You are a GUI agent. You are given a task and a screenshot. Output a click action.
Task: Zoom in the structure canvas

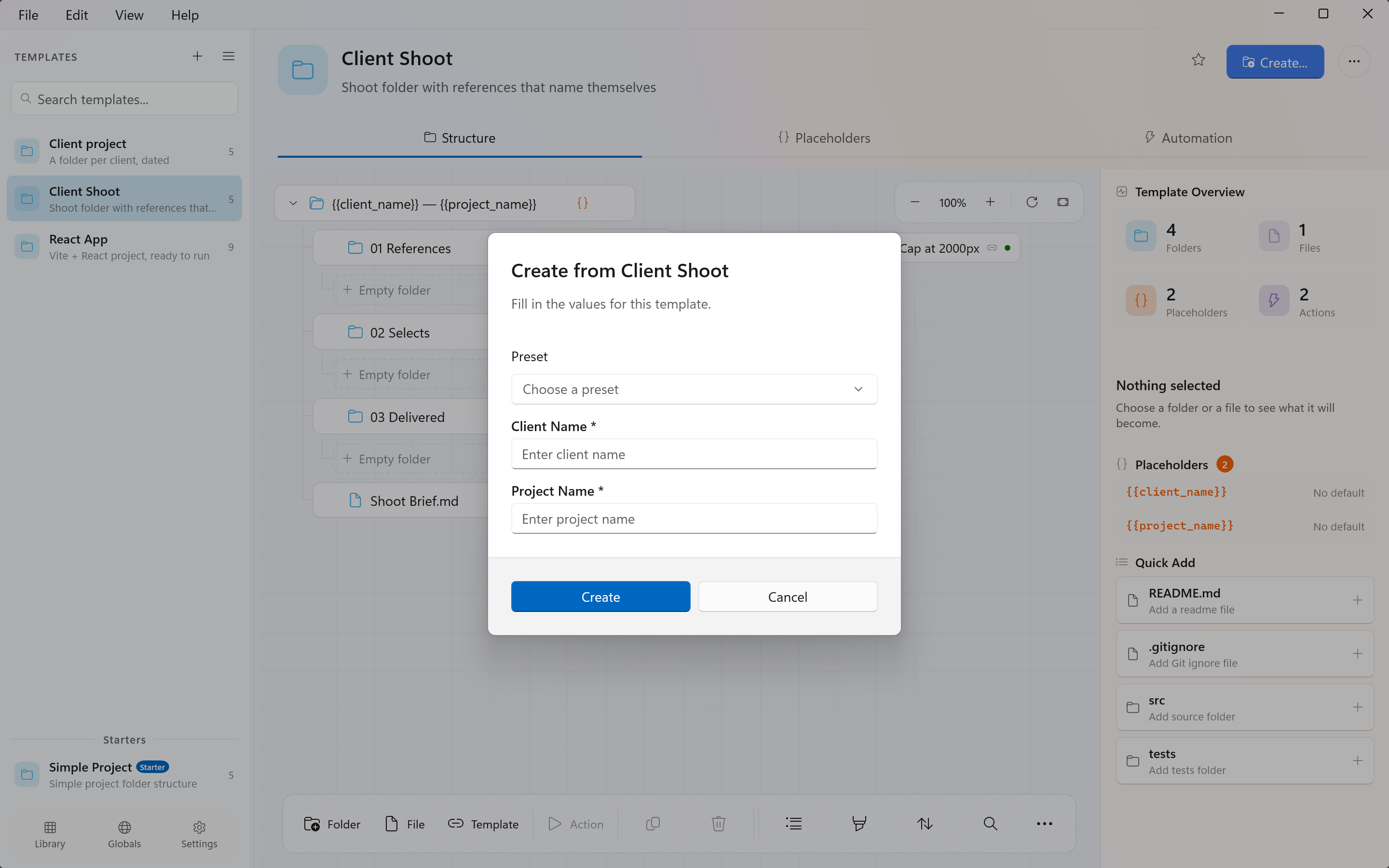(x=990, y=202)
